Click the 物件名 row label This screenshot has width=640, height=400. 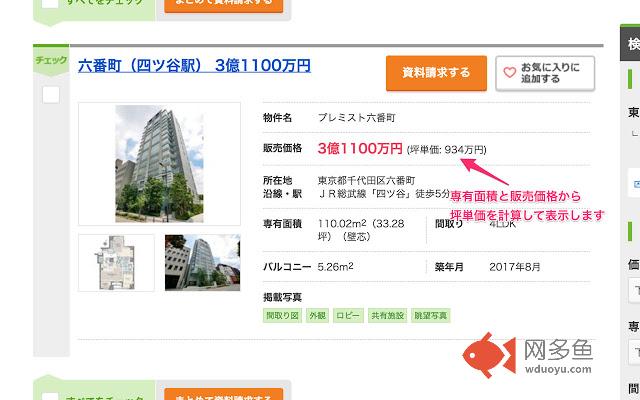[278, 118]
